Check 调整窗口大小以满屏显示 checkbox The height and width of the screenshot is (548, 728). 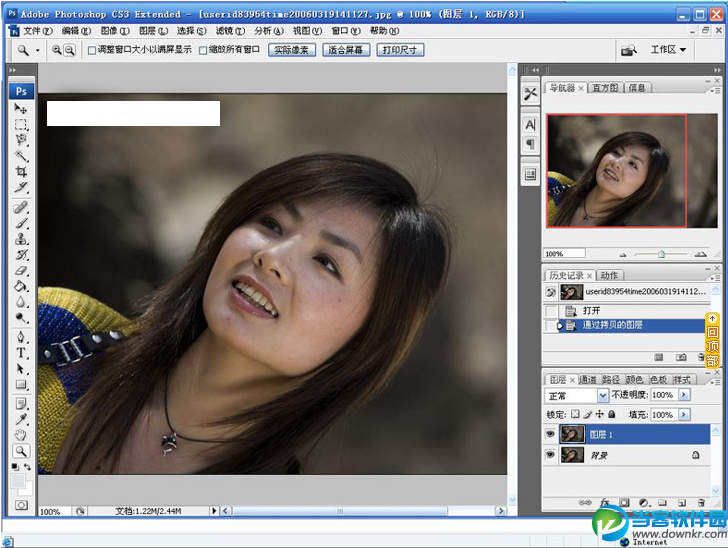[x=92, y=50]
